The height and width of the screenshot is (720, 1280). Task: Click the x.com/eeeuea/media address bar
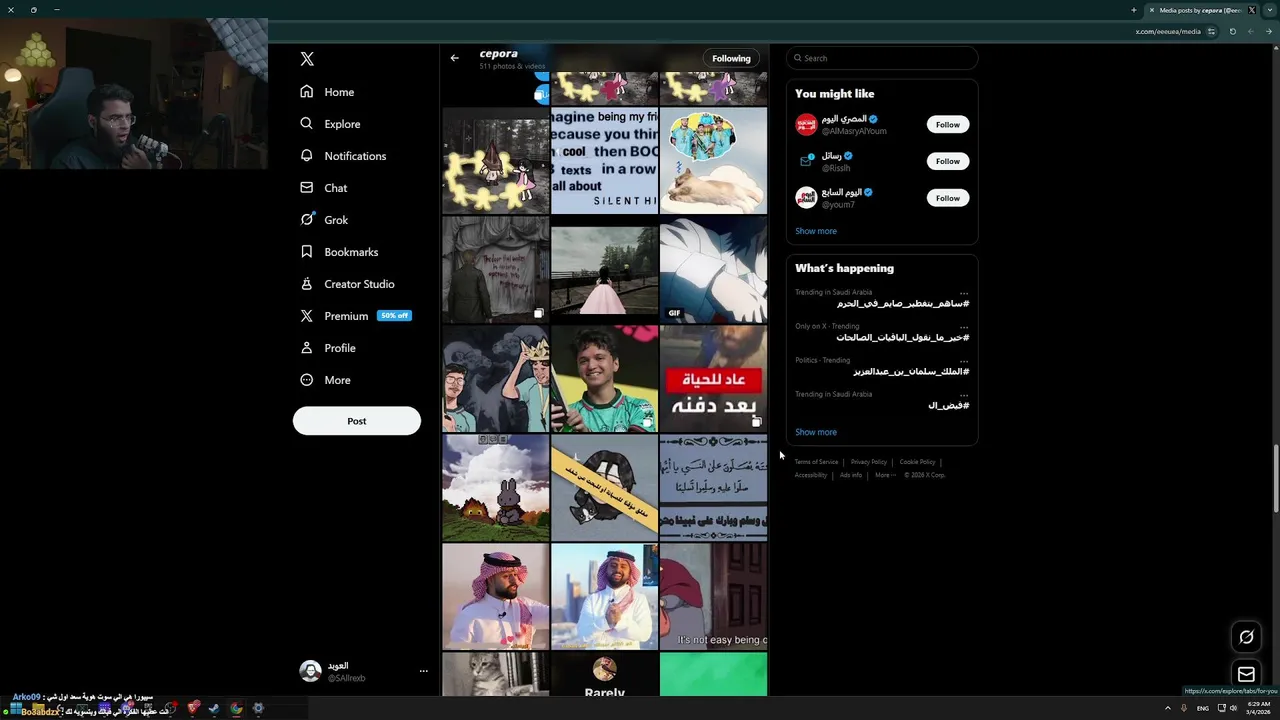coord(1168,31)
